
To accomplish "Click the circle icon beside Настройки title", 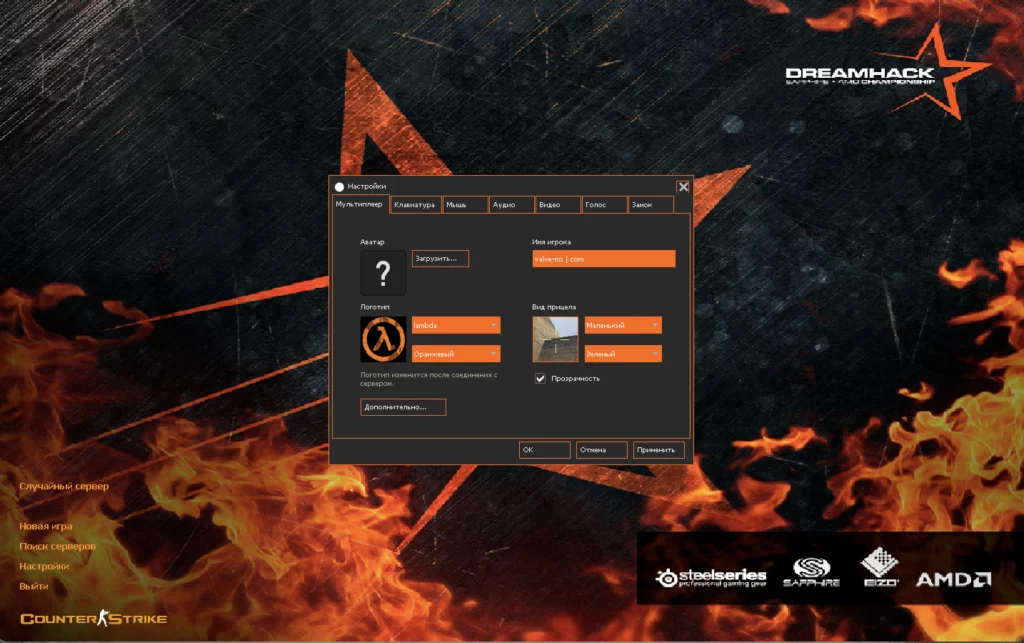I will click(x=341, y=186).
